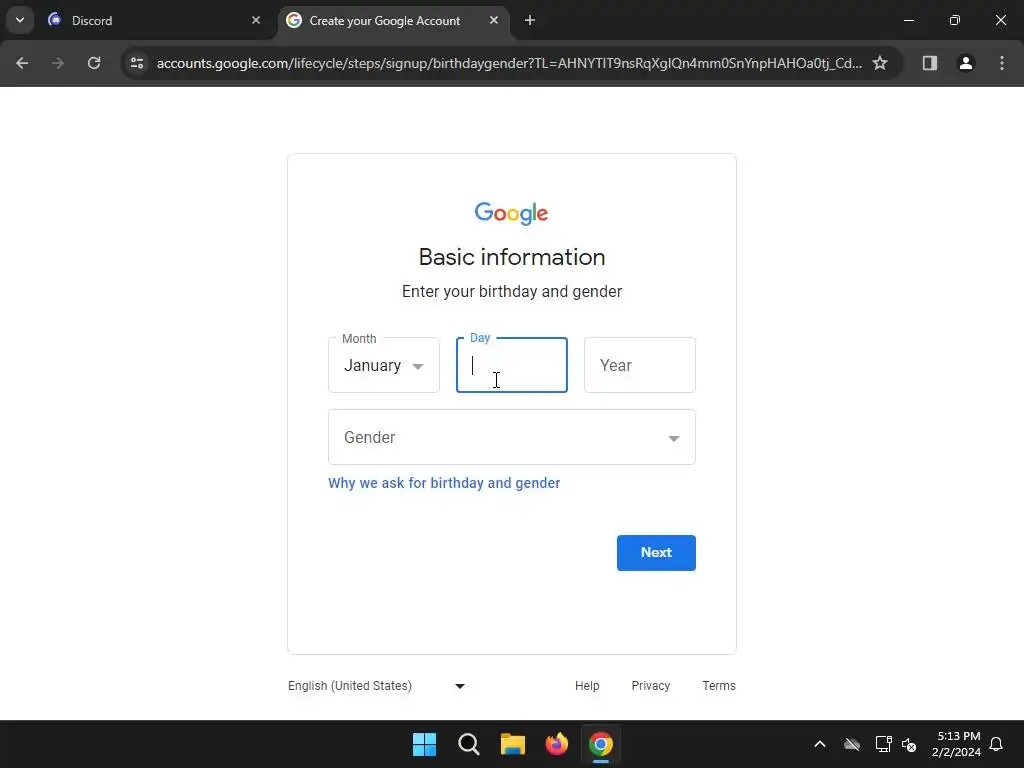Click the Year input field
The width and height of the screenshot is (1024, 768).
(x=640, y=365)
